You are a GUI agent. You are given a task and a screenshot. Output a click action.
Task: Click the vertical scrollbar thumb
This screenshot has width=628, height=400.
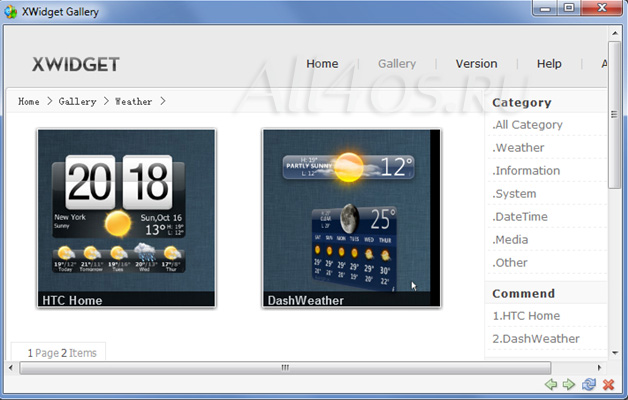[615, 115]
